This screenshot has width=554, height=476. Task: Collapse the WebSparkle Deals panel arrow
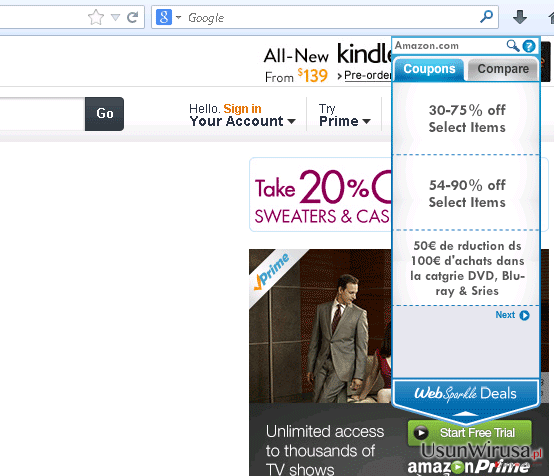coord(466,413)
